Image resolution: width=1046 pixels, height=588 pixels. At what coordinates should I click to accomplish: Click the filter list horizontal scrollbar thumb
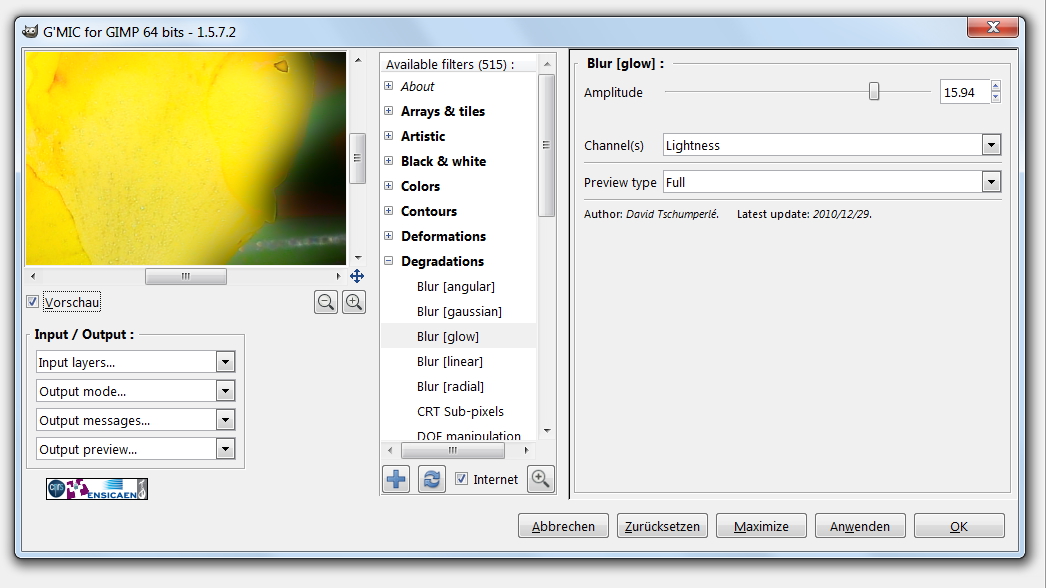tap(453, 450)
